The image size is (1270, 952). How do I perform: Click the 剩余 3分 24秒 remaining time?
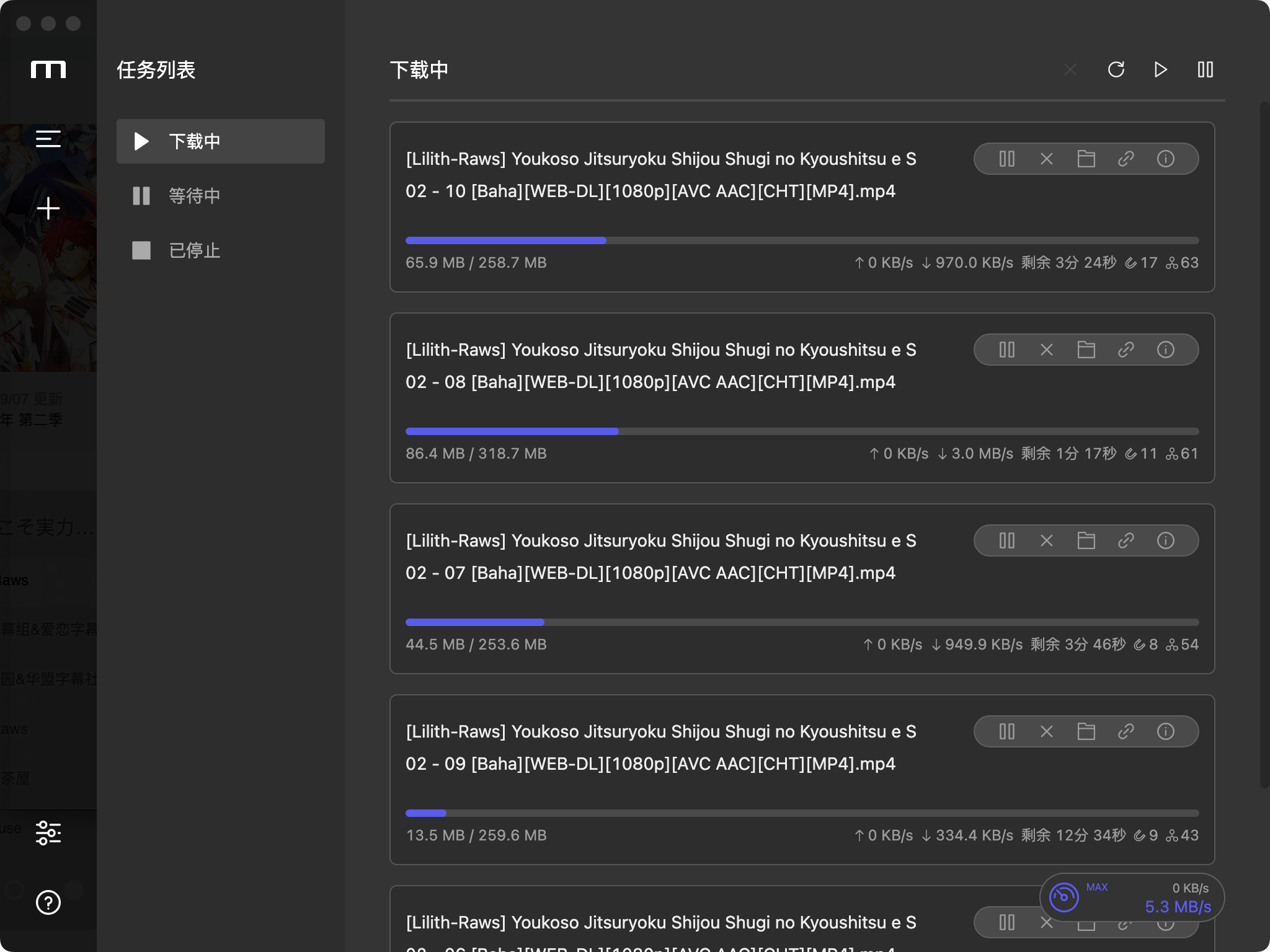1068,263
